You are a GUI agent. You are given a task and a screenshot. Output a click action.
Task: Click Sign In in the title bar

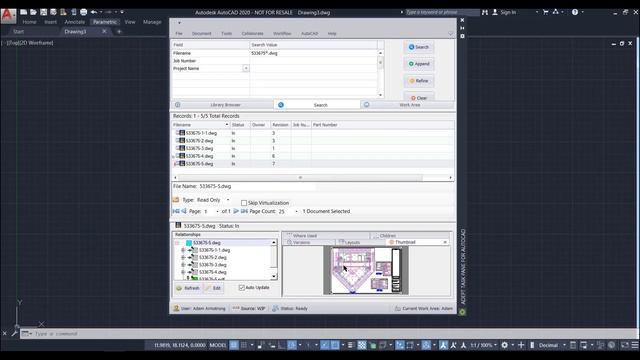coord(508,12)
